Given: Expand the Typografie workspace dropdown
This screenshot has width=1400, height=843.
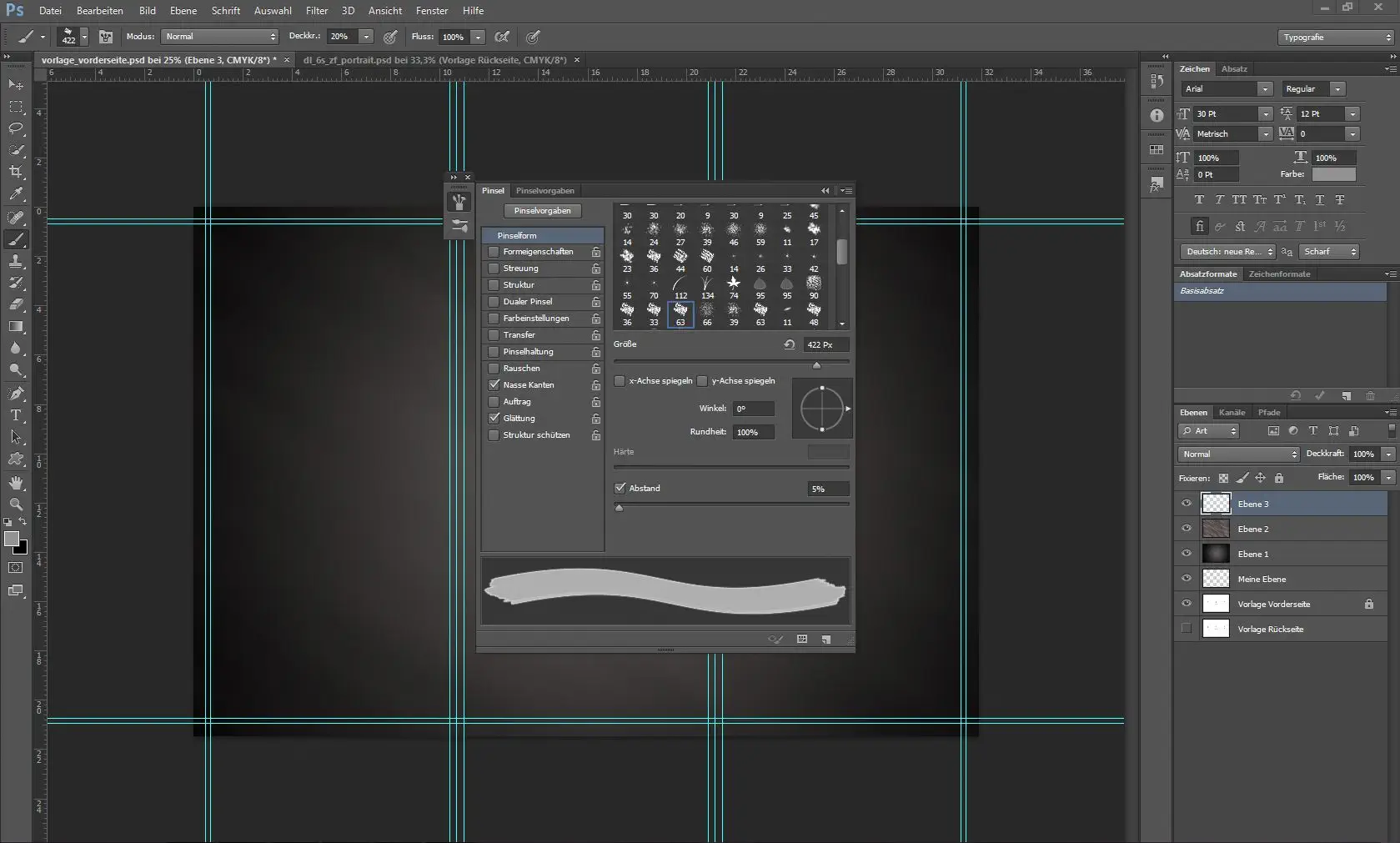Looking at the screenshot, I should pyautogui.click(x=1337, y=38).
